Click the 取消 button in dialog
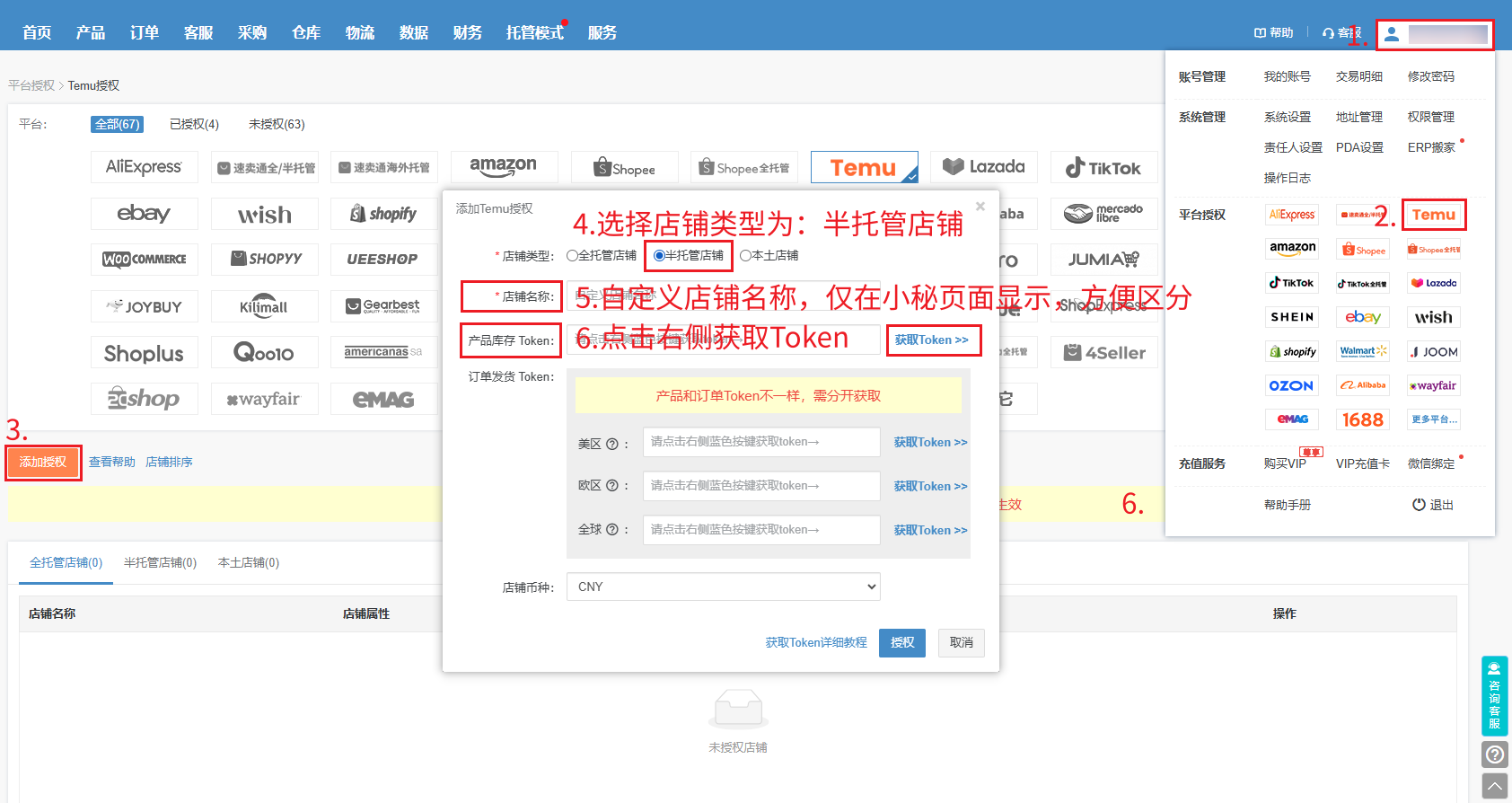Viewport: 1512px width, 803px height. pyautogui.click(x=962, y=642)
